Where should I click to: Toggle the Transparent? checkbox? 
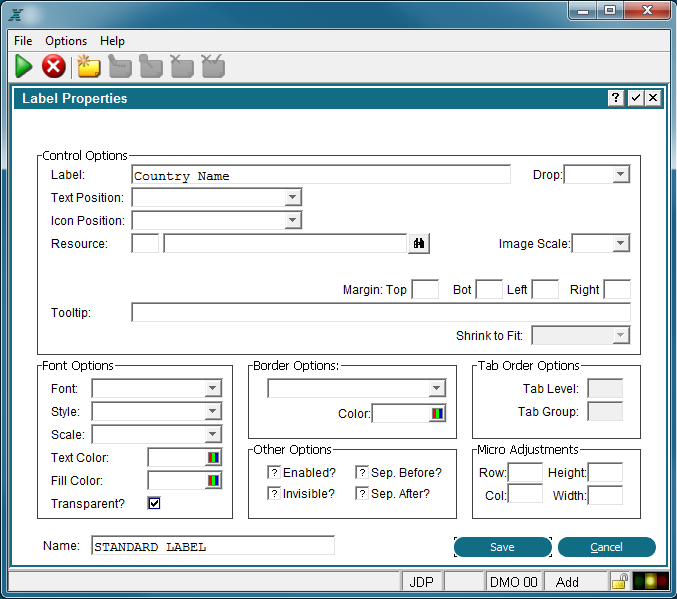[154, 503]
